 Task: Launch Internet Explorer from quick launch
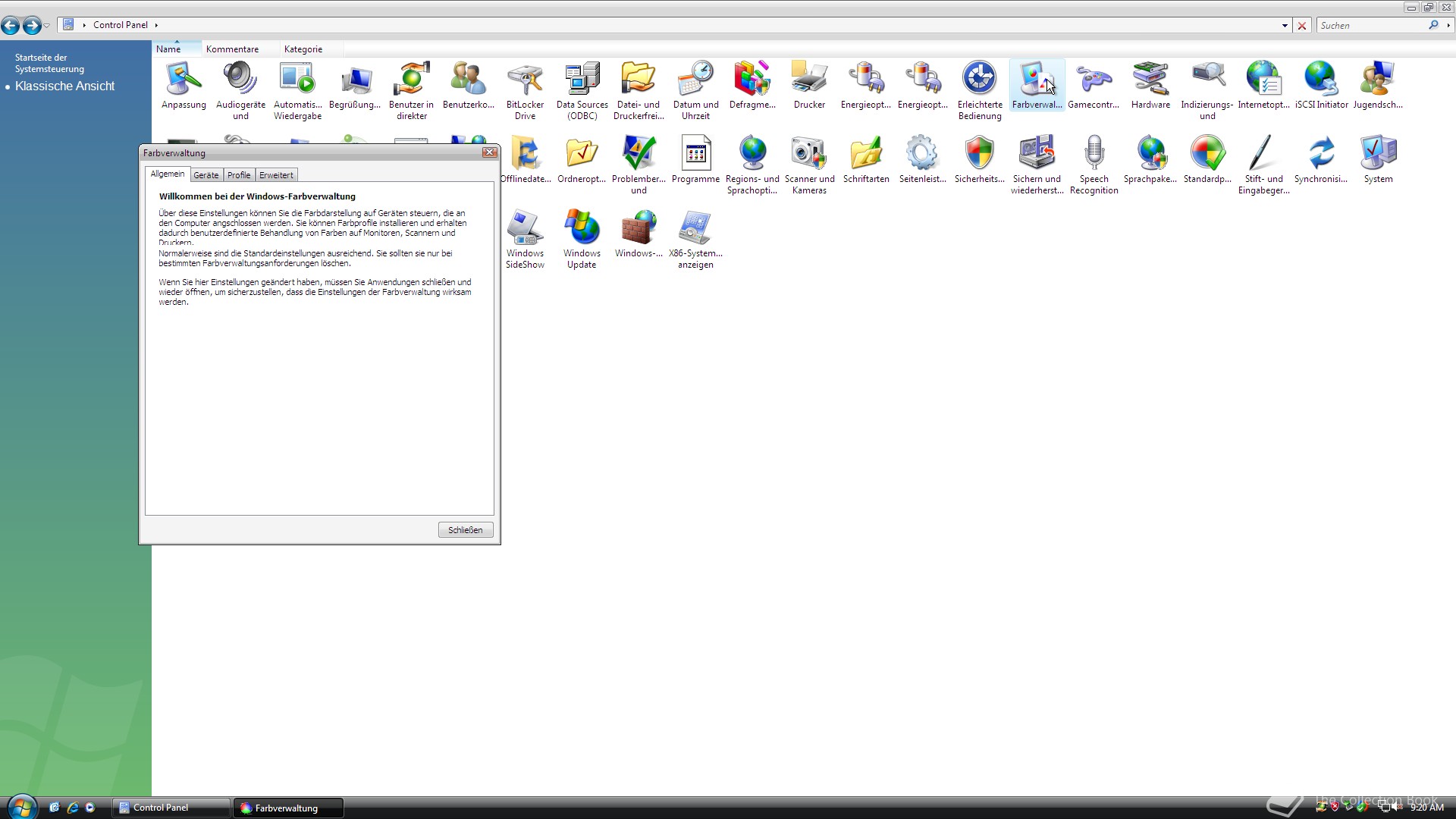pyautogui.click(x=72, y=808)
